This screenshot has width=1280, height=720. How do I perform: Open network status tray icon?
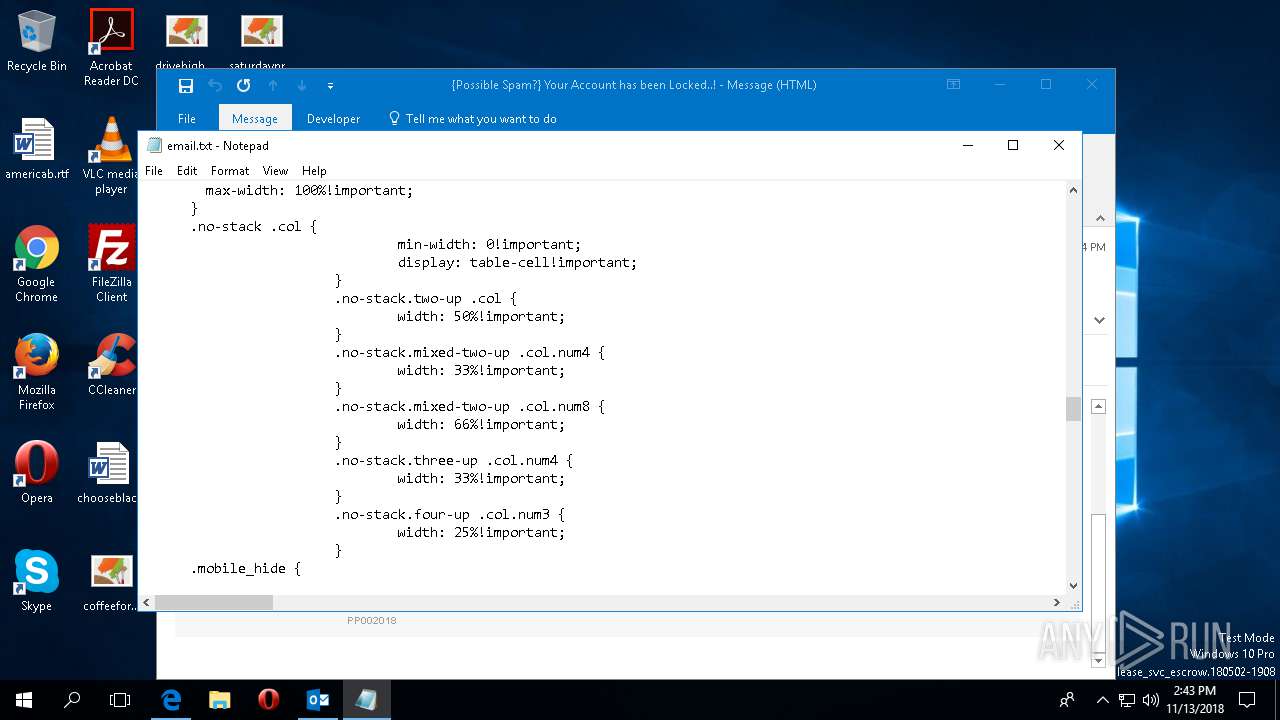tap(1128, 700)
